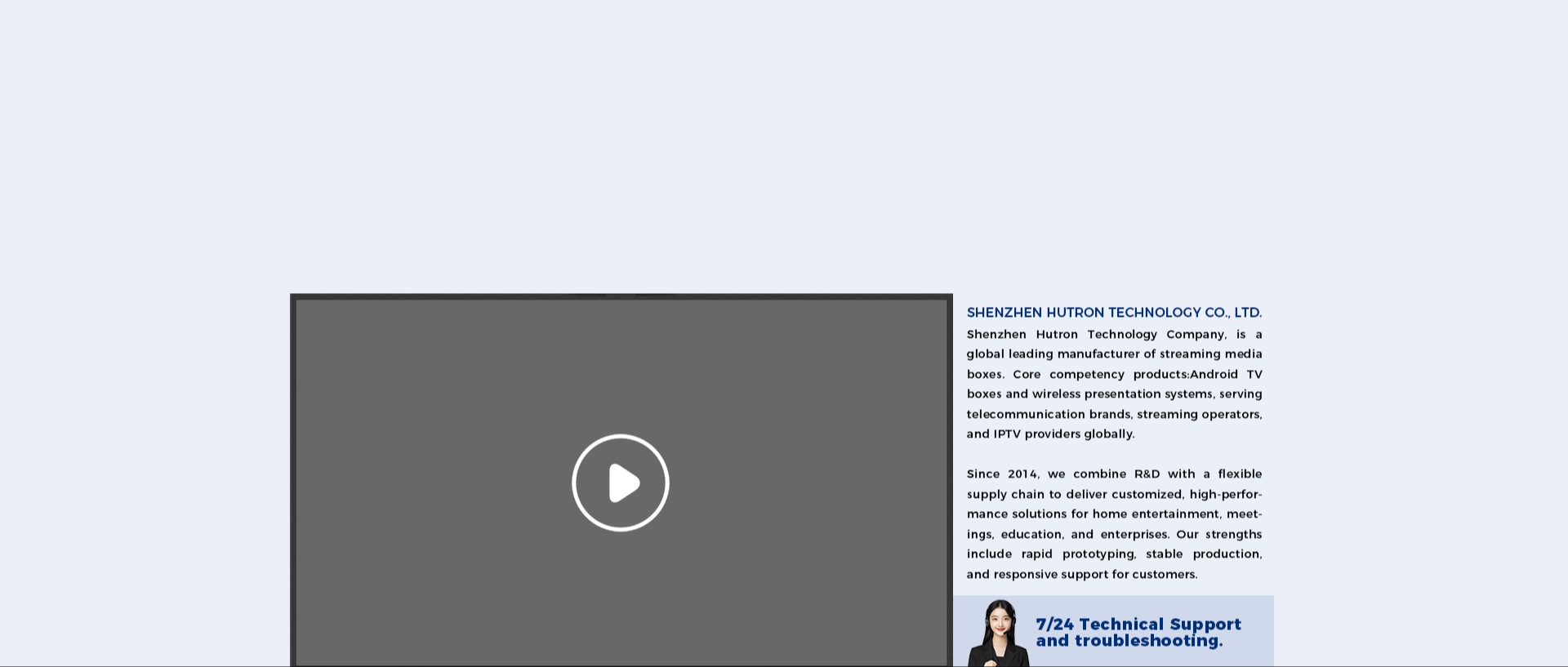1568x667 pixels.
Task: Click the grey video preview area
Action: pyautogui.click(x=621, y=481)
